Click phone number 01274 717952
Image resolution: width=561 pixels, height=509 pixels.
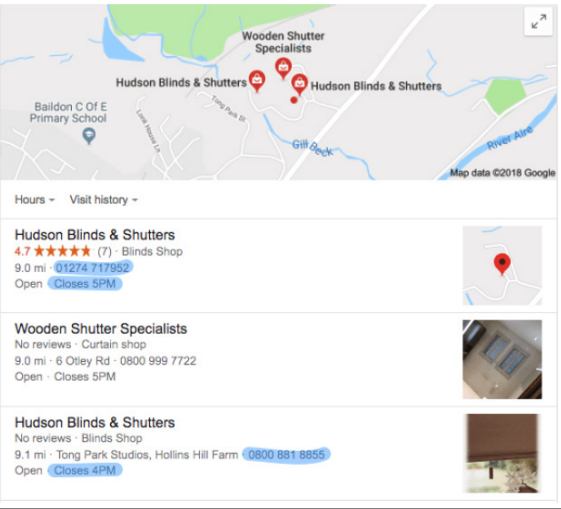pyautogui.click(x=92, y=268)
